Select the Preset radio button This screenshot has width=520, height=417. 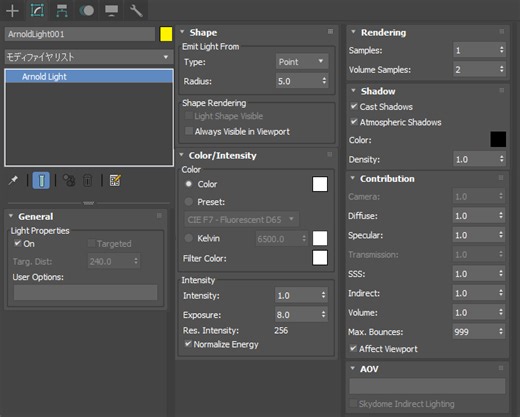coord(189,202)
